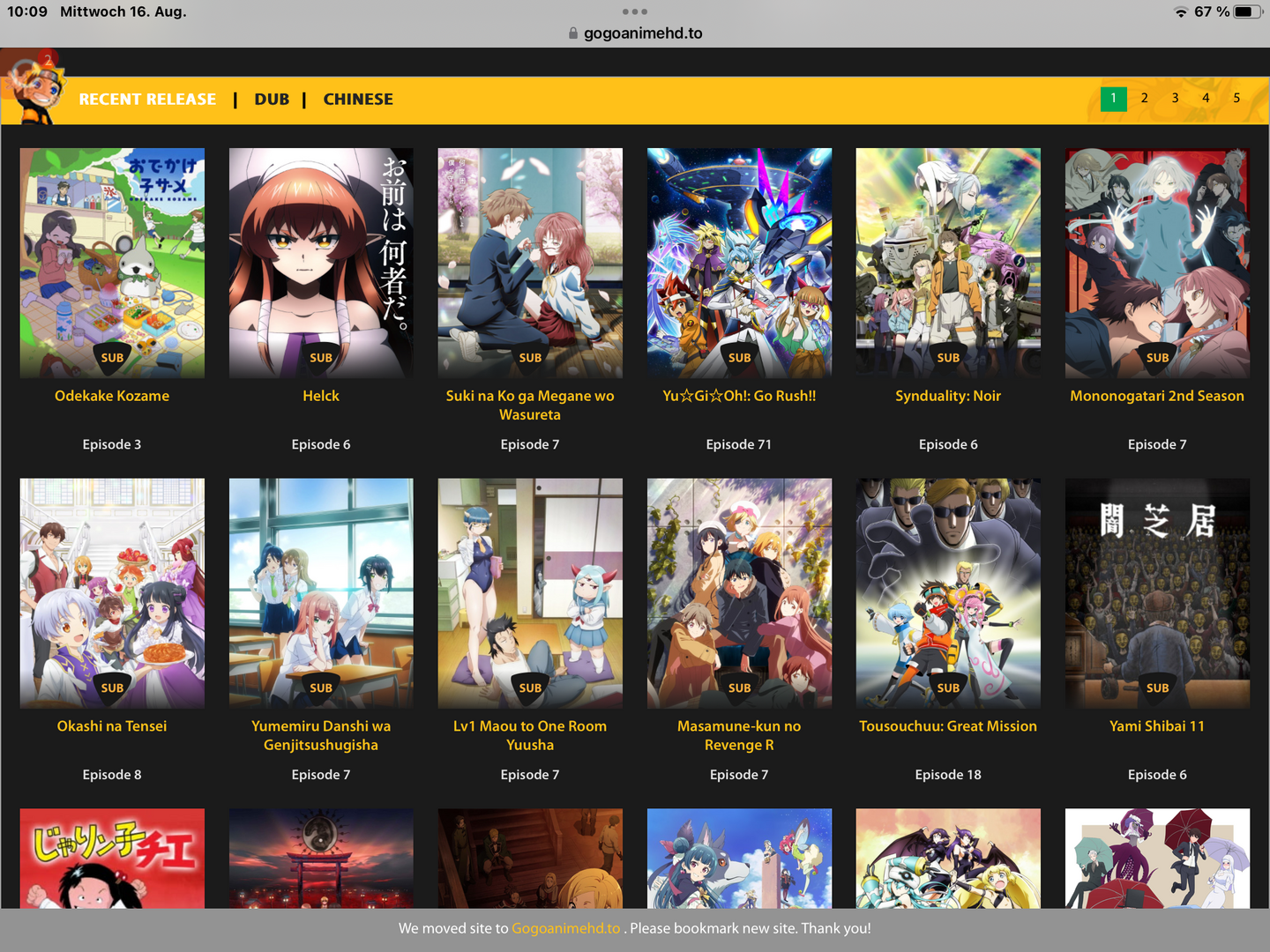Click the Tousouchuu: Great Mission poster
This screenshot has width=1270, height=952.
(948, 593)
